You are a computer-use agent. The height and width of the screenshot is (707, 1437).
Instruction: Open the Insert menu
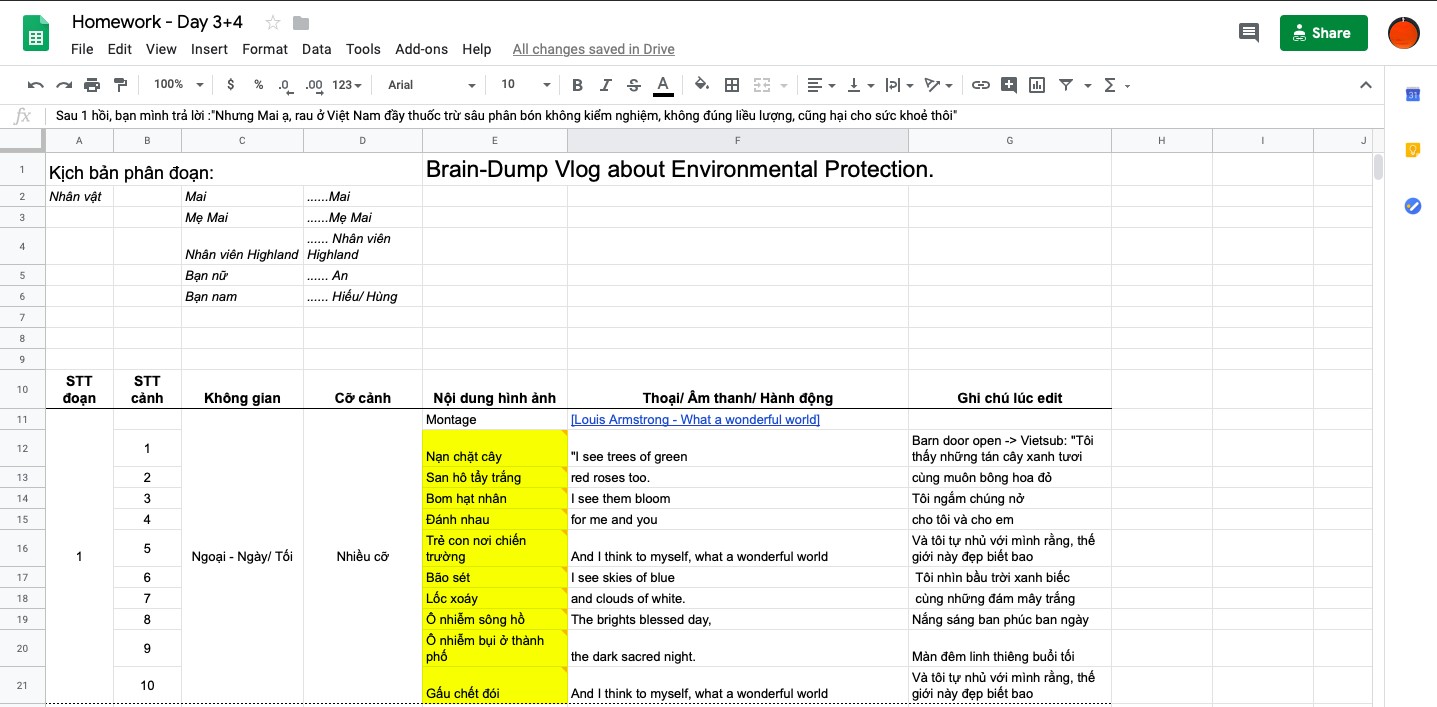tap(209, 49)
